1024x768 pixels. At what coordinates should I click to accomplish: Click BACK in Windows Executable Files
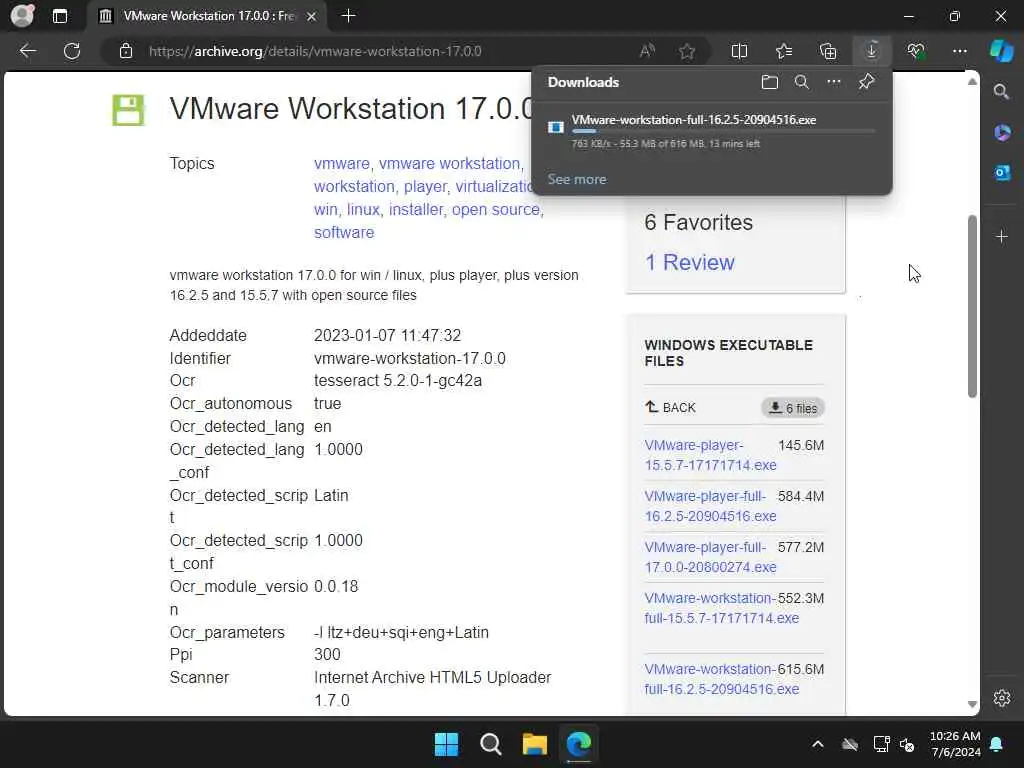click(x=671, y=408)
